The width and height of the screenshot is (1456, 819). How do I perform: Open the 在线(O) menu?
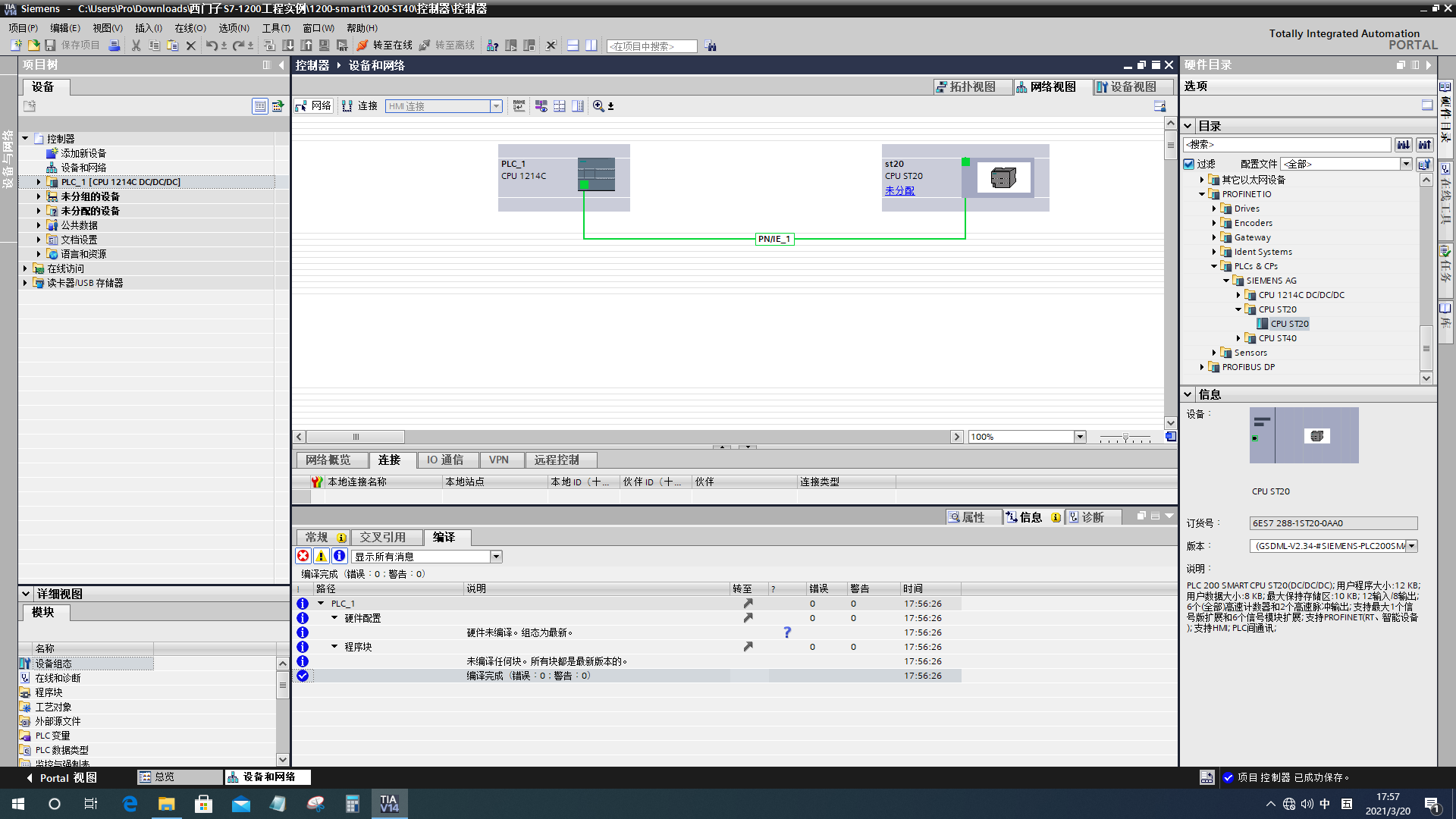pos(190,28)
